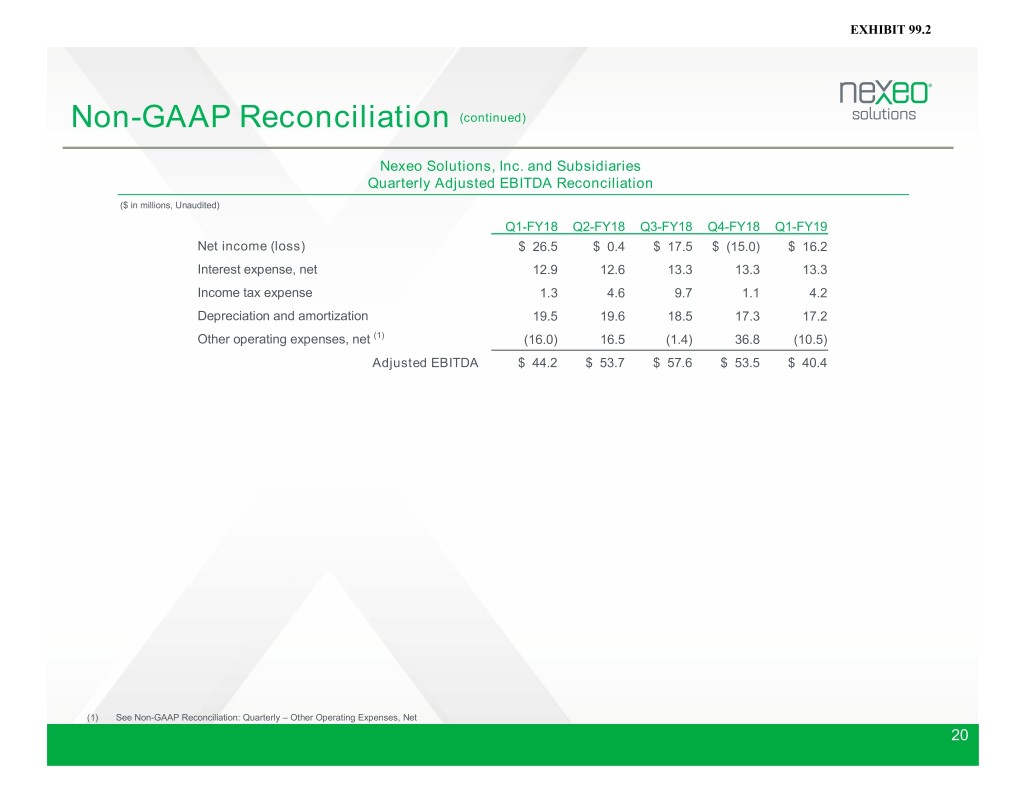The image size is (1024, 791).
Task: Select 'Depreciation and amortization' row label
Action: [283, 316]
